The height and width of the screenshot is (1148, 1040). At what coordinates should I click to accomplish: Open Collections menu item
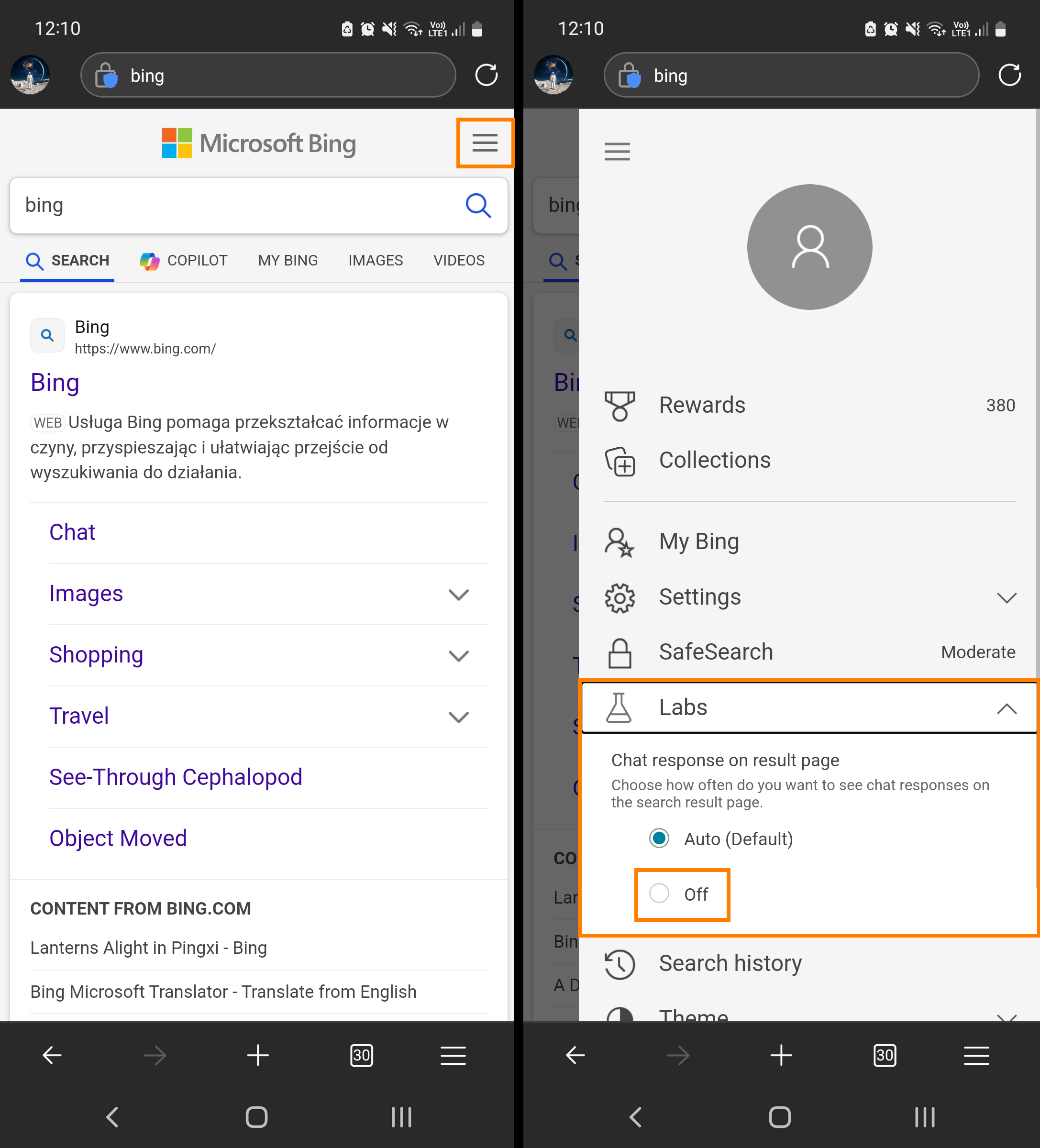809,461
